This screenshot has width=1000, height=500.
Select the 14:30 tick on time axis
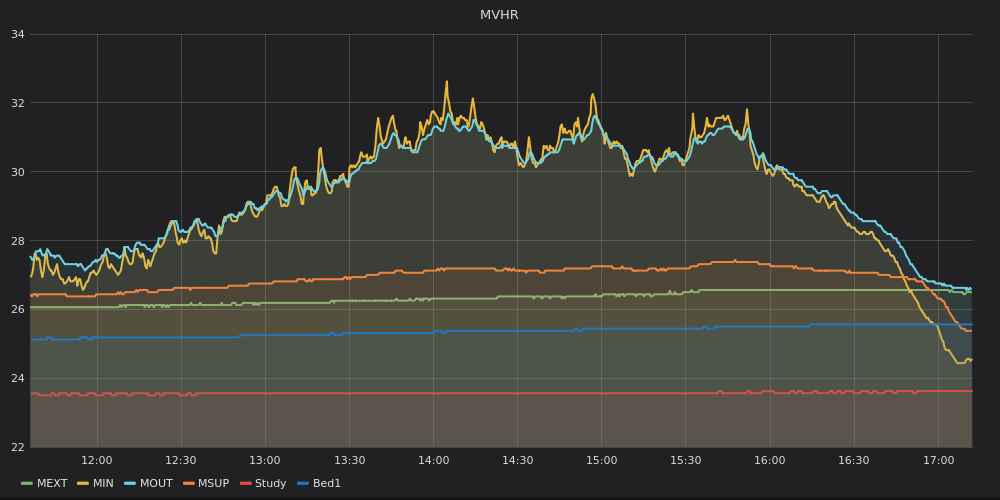pyautogui.click(x=517, y=461)
